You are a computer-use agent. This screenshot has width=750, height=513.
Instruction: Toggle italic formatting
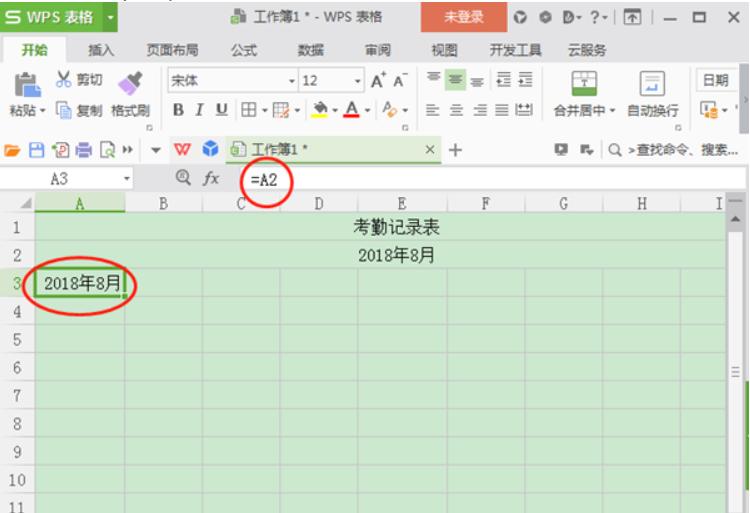(199, 110)
